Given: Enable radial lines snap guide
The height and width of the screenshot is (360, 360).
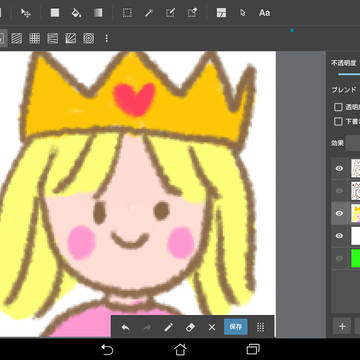Looking at the screenshot, I should (x=71, y=38).
